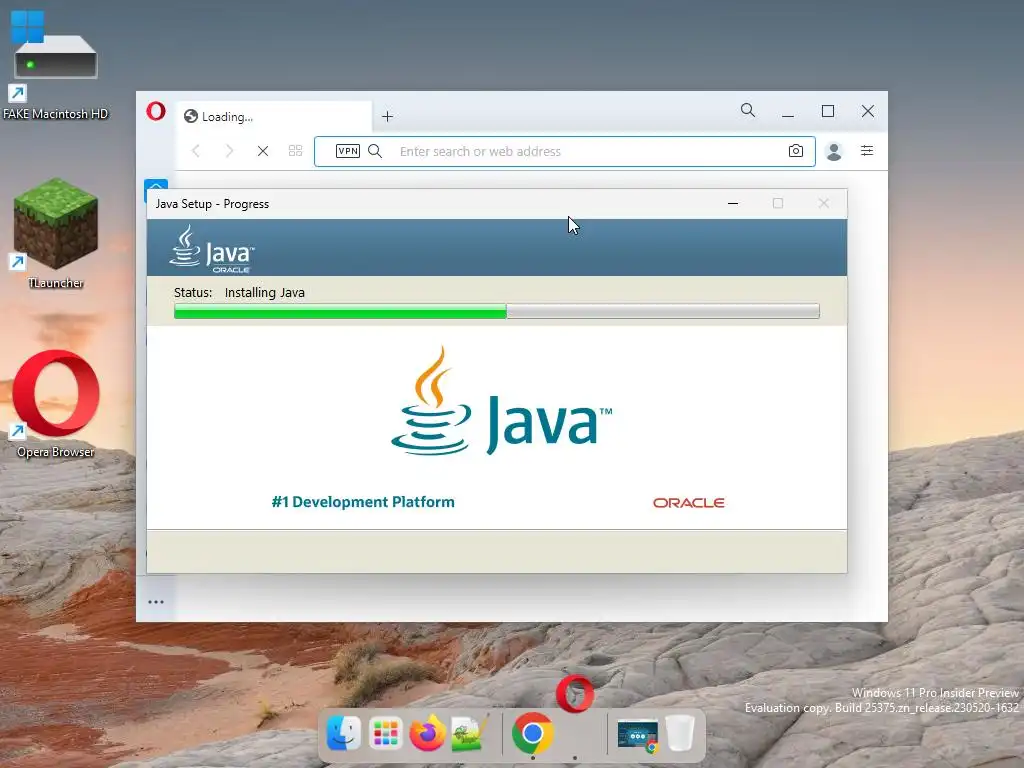The image size is (1024, 768).
Task: Open the Speed Dial grid icon
Action: (x=295, y=151)
